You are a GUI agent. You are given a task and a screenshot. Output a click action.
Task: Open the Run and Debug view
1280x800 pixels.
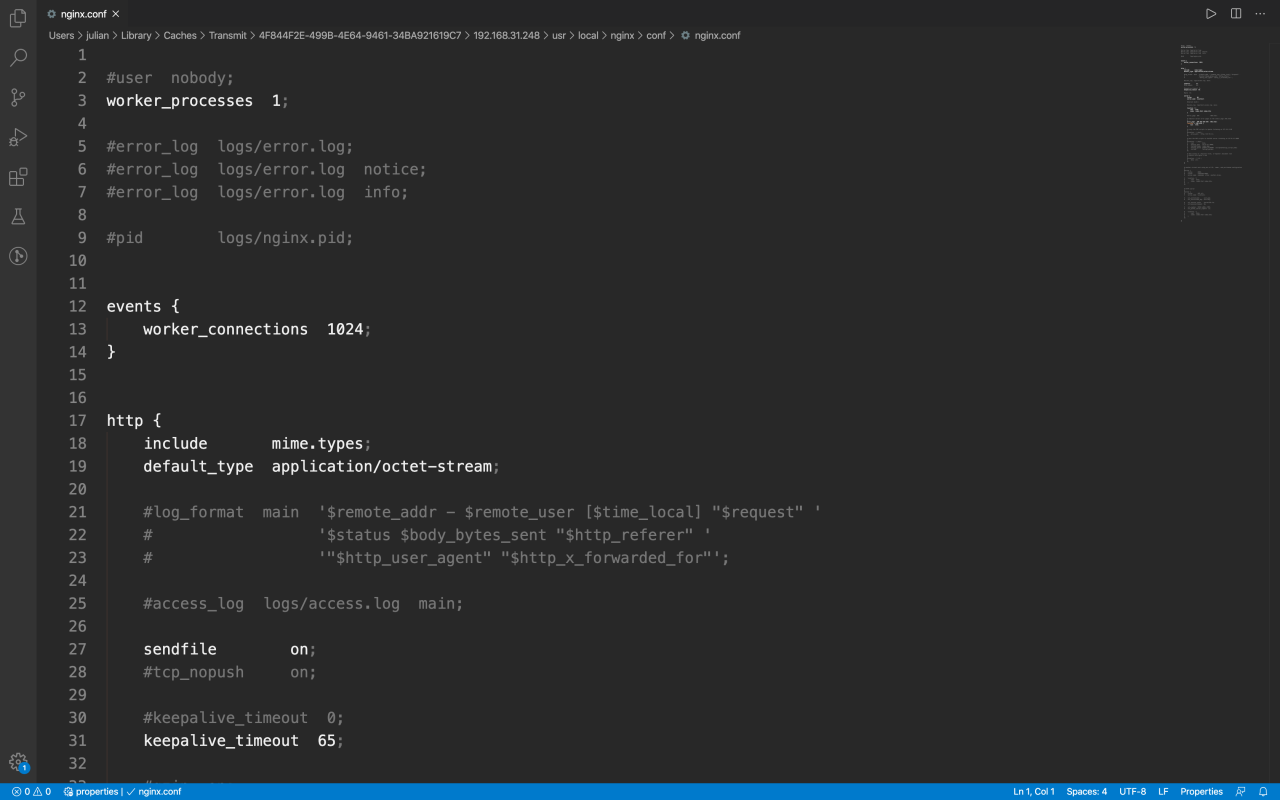pos(18,137)
